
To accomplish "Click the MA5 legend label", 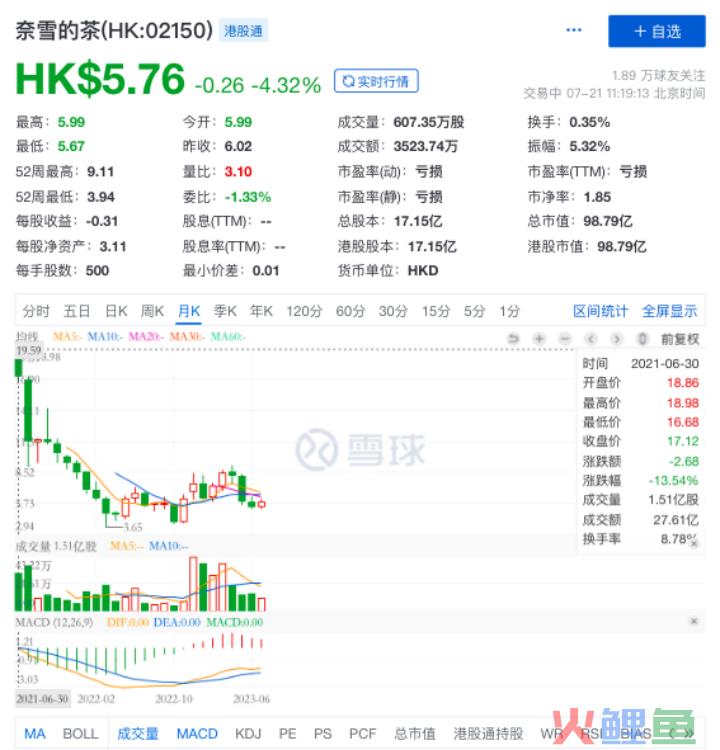I will point(67,337).
